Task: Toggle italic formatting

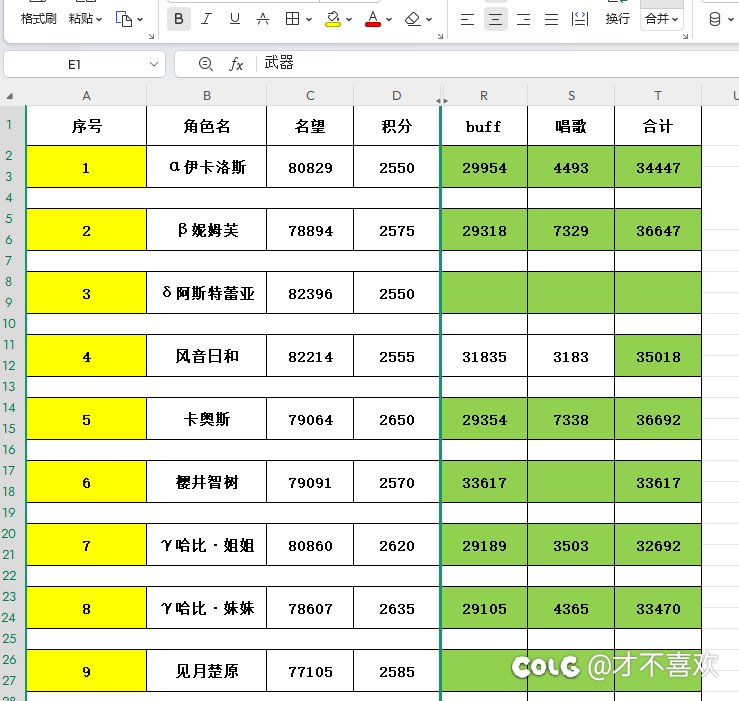Action: tap(206, 19)
